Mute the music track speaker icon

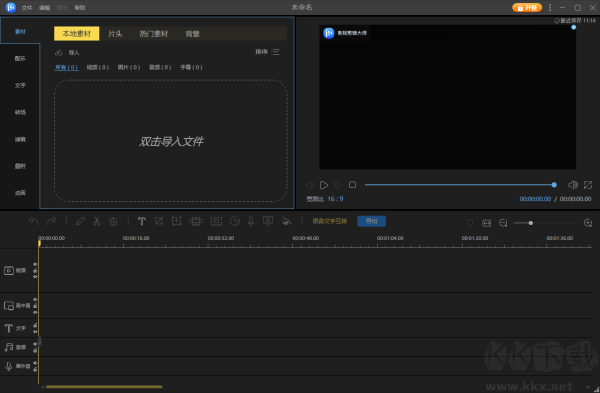point(35,344)
